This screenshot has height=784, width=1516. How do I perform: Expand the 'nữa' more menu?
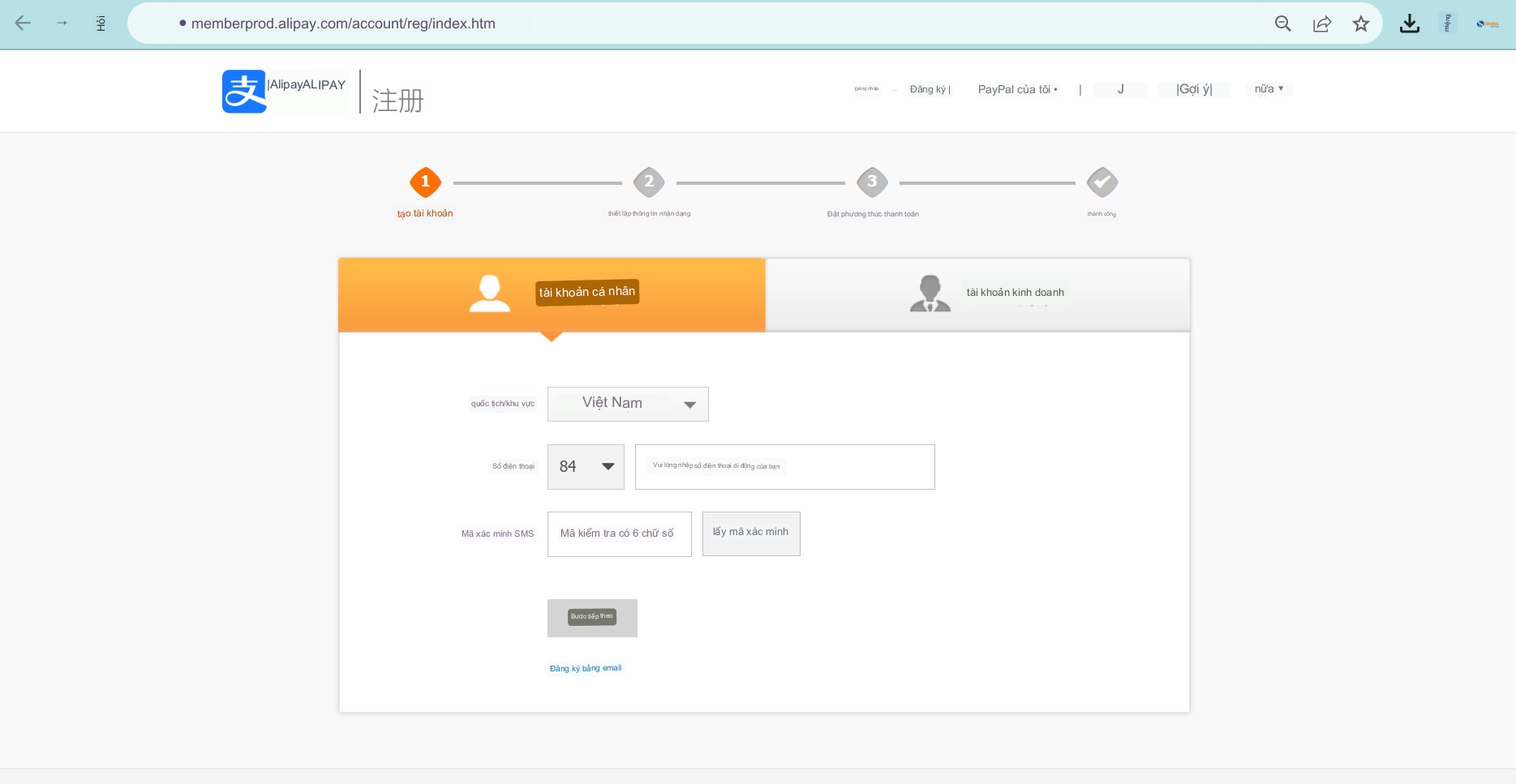(x=1269, y=89)
